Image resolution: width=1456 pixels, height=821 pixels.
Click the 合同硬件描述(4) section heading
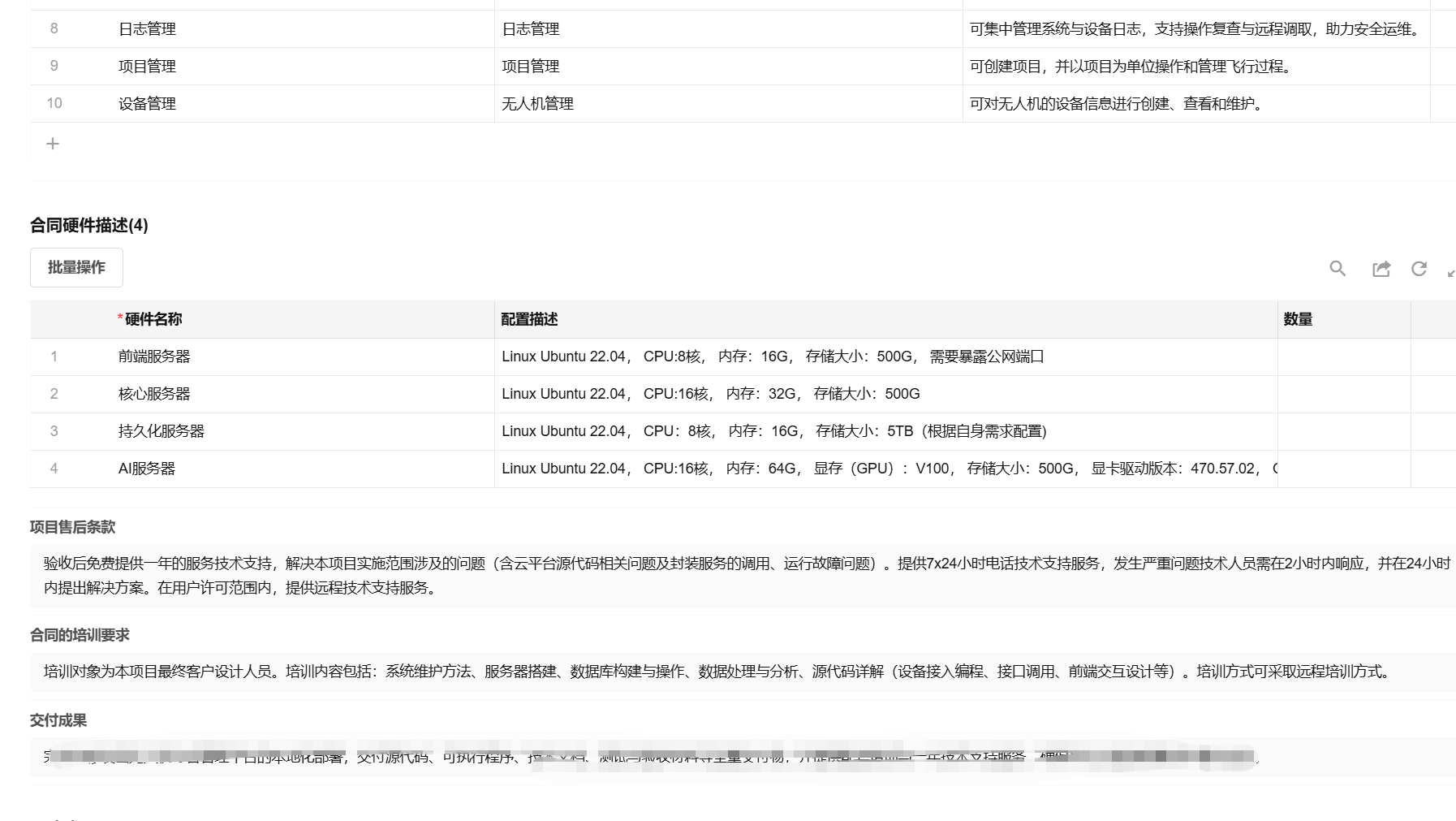(x=89, y=226)
